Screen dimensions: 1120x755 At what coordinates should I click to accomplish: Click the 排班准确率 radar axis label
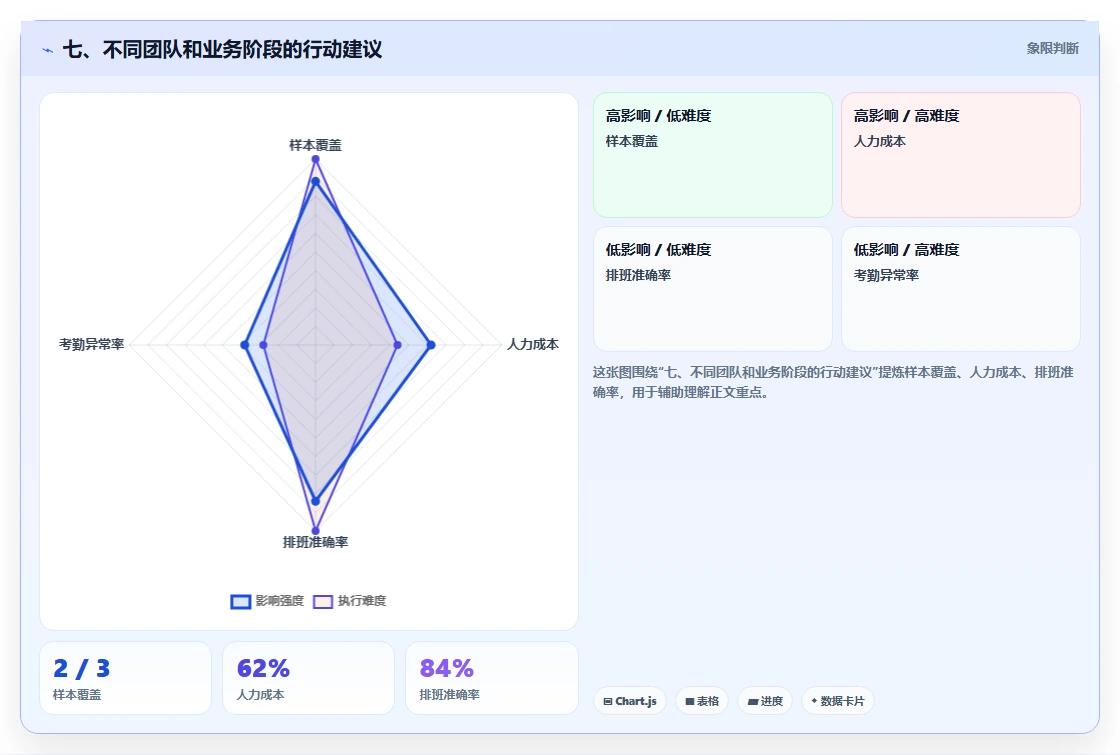pos(315,542)
